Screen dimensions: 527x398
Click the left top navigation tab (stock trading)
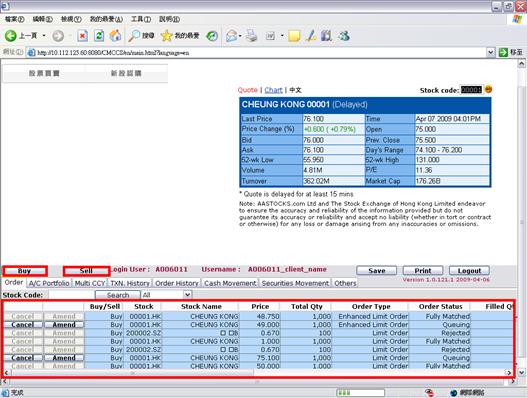tap(44, 73)
